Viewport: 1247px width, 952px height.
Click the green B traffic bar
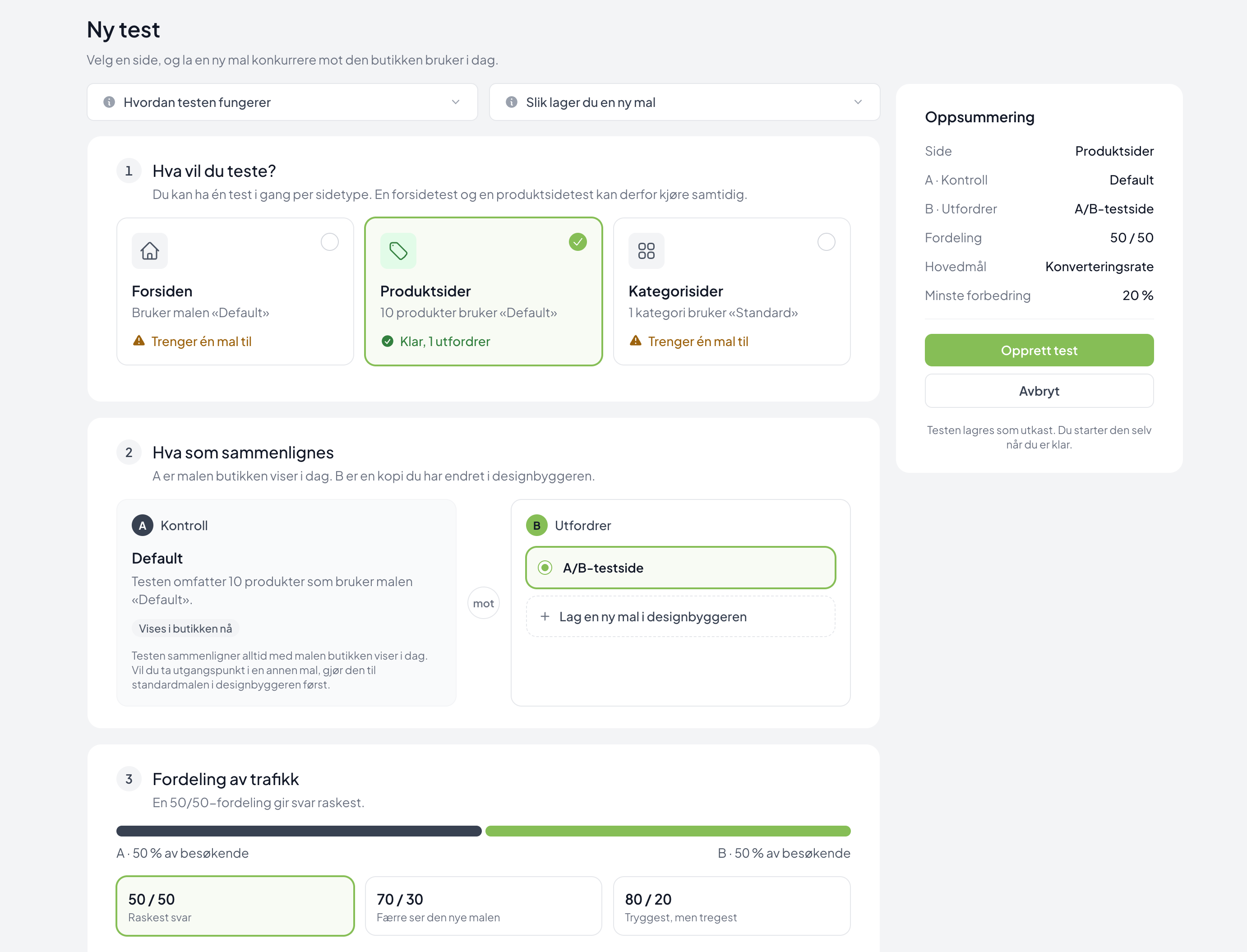coord(668,831)
